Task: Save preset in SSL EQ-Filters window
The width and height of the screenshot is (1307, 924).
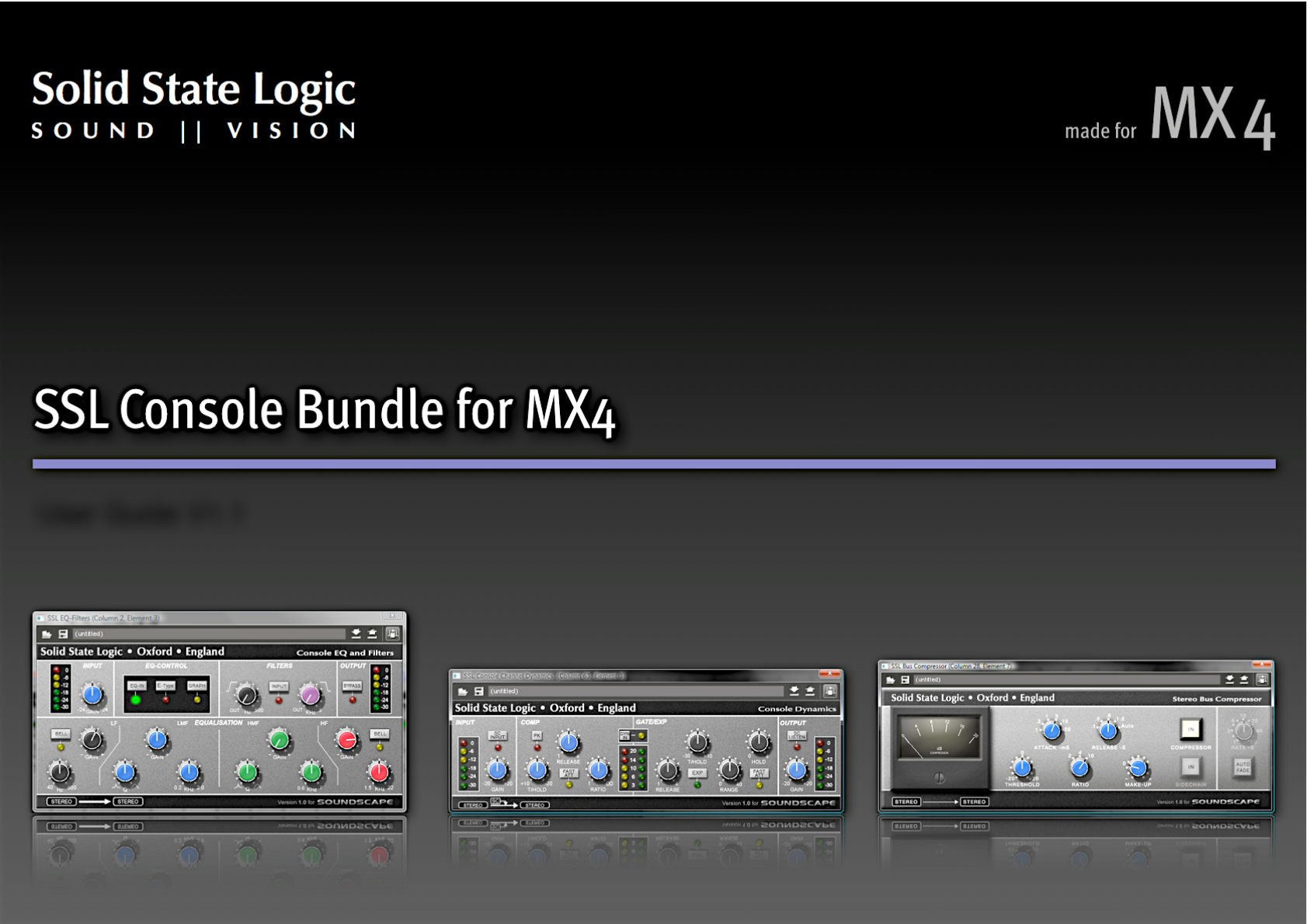Action: (64, 634)
